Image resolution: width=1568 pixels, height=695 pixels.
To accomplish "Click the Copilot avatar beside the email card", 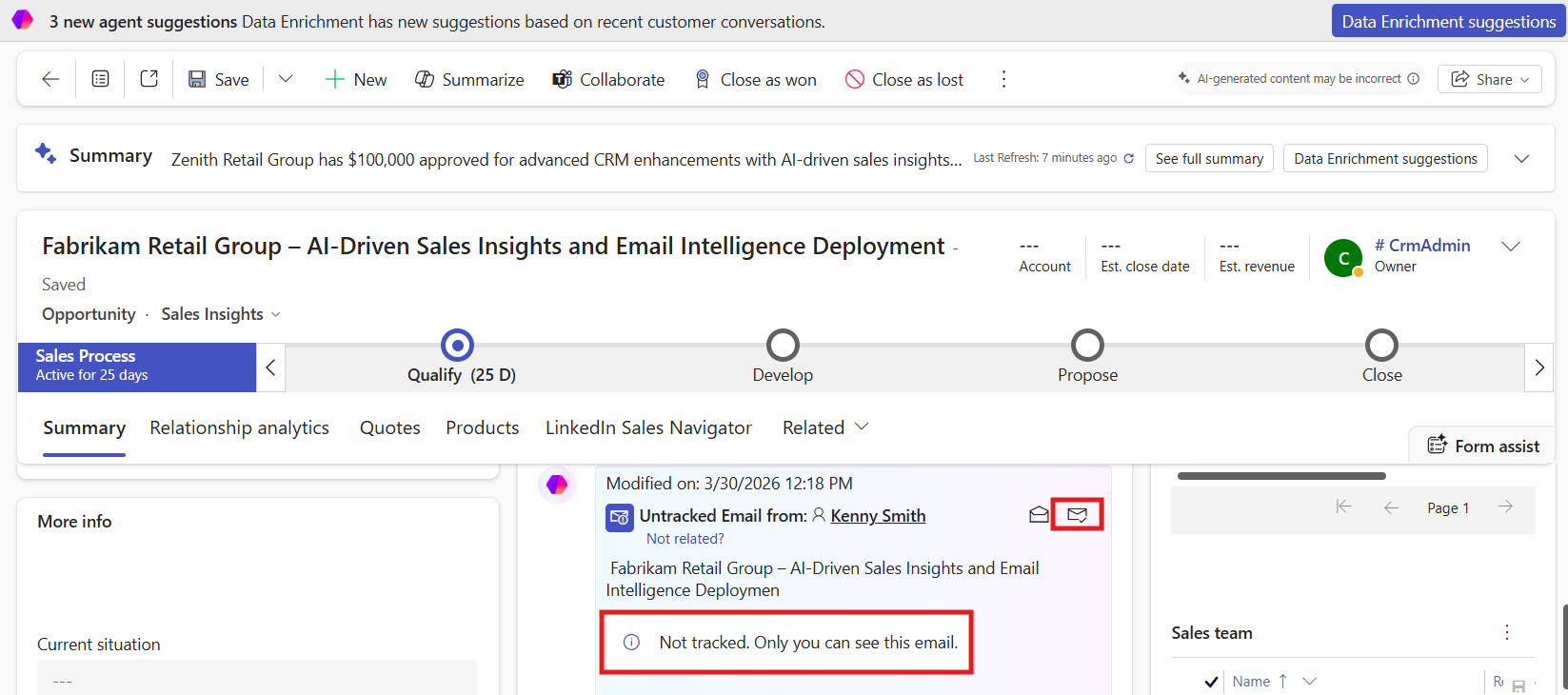I will click(x=557, y=485).
